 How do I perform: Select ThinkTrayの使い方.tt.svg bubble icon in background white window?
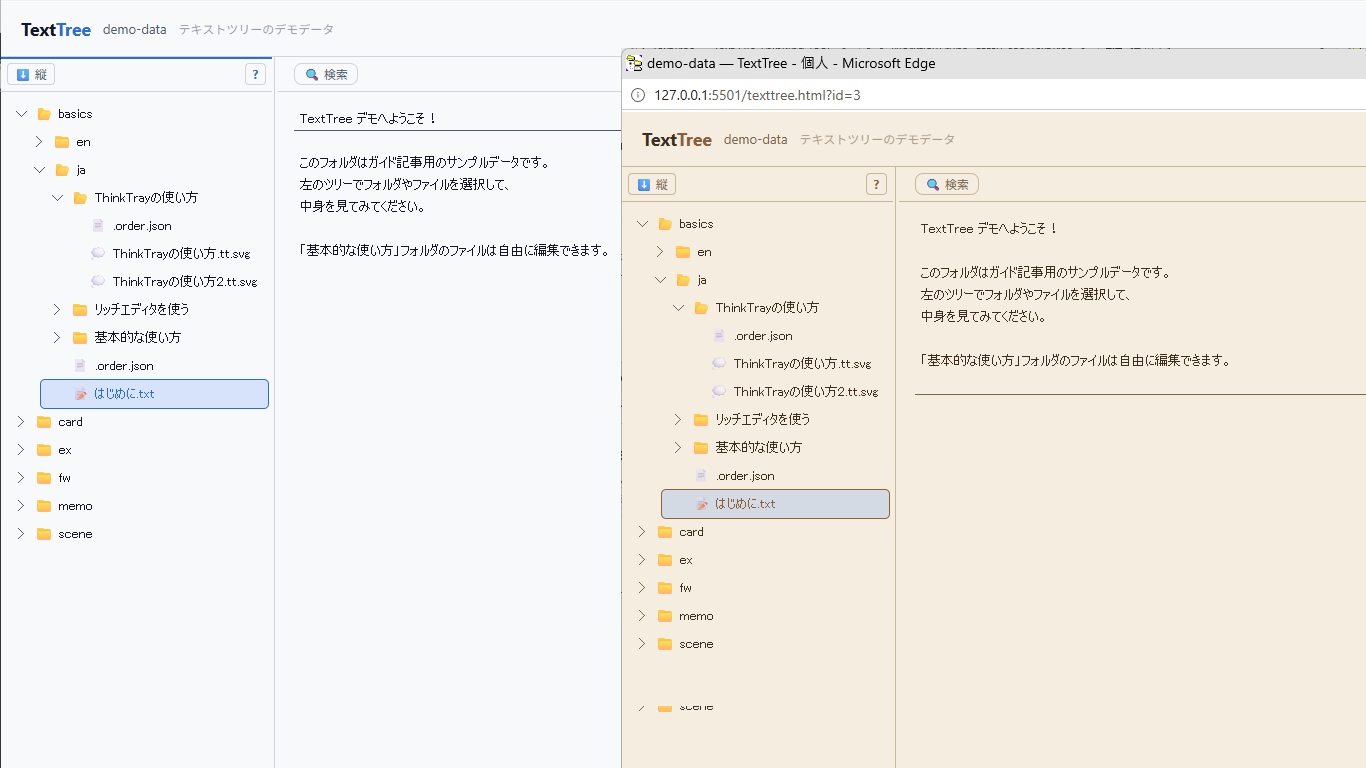[98, 254]
